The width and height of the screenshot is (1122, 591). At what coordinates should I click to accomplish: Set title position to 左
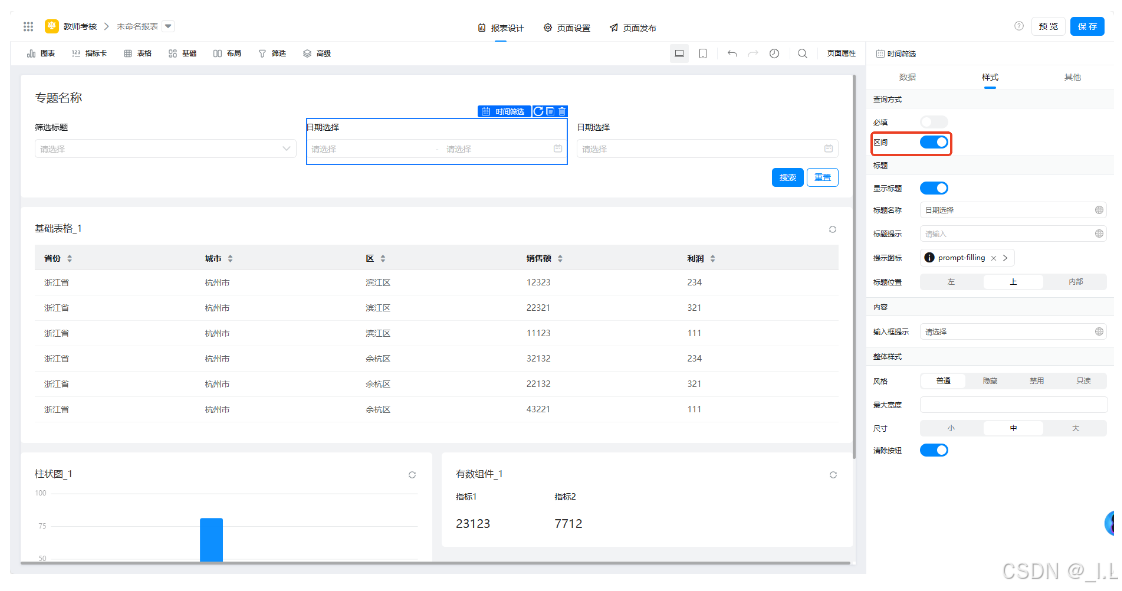951,282
